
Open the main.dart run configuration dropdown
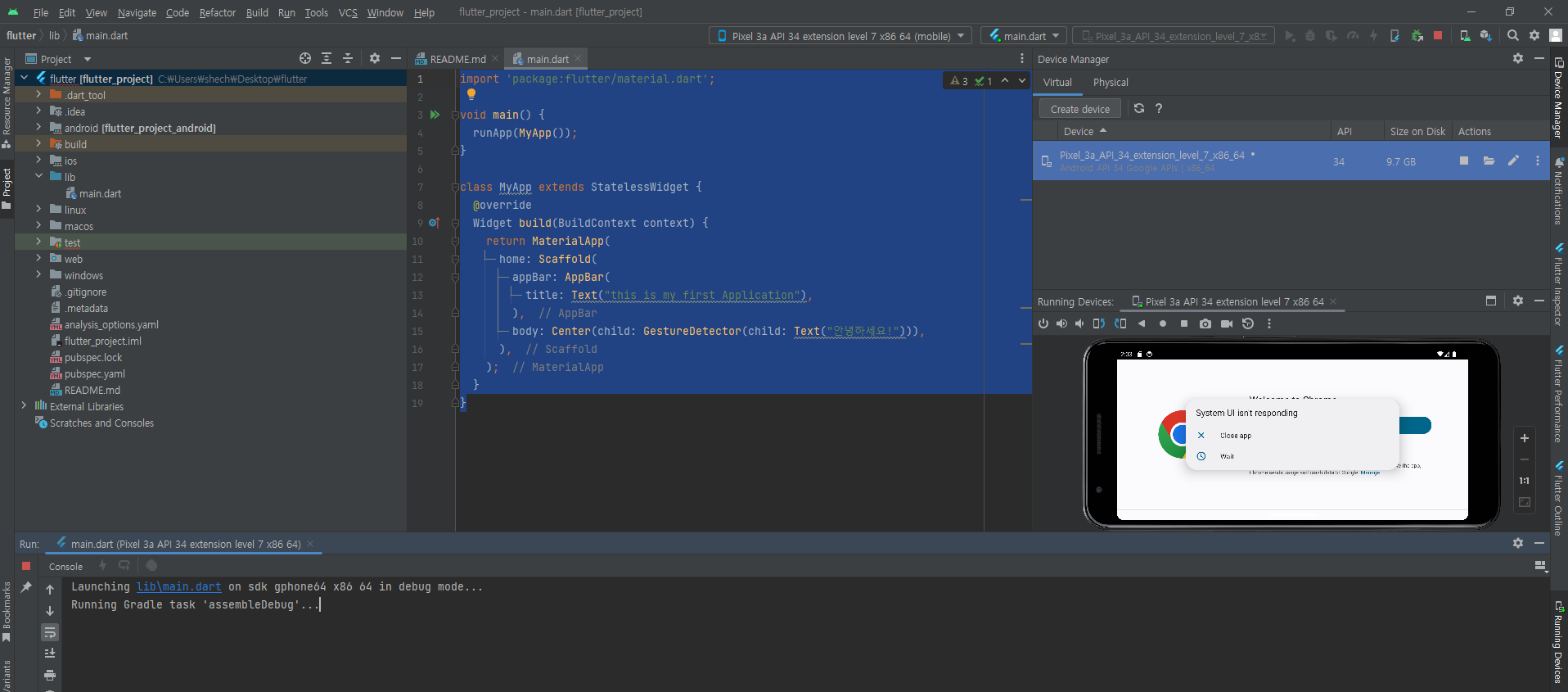pyautogui.click(x=1024, y=36)
